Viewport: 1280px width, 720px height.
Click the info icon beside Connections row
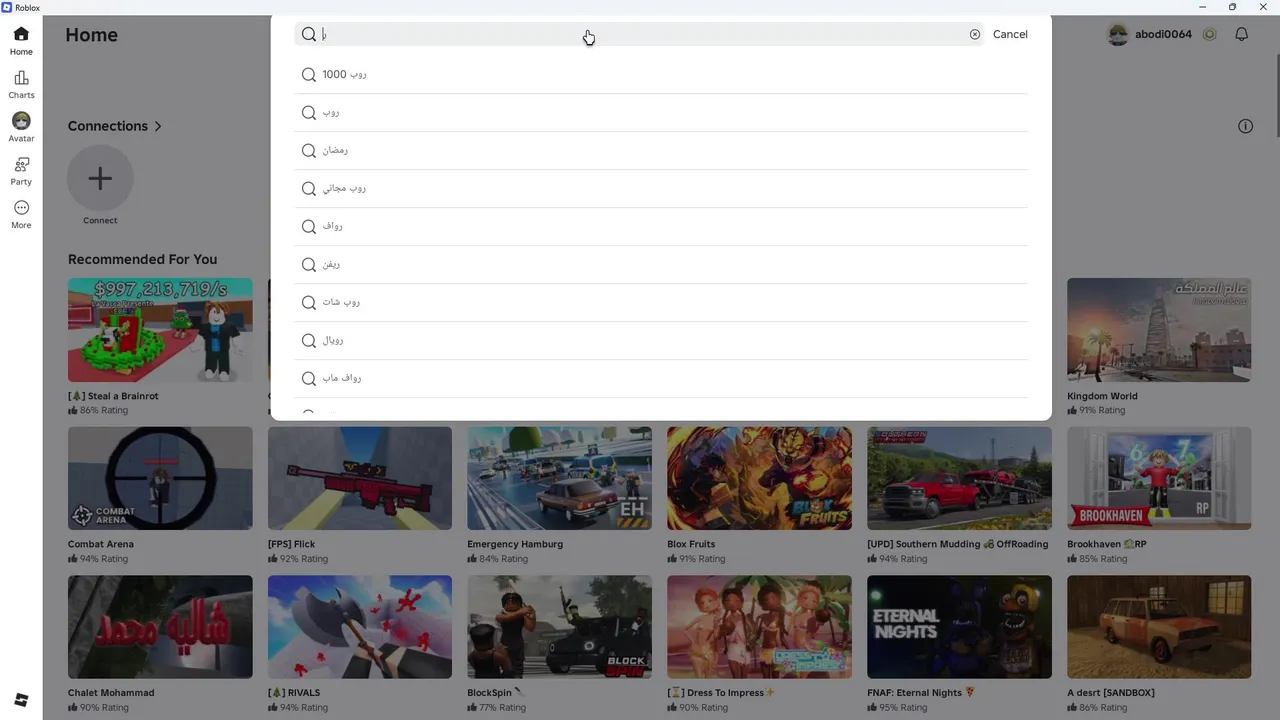click(1245, 126)
